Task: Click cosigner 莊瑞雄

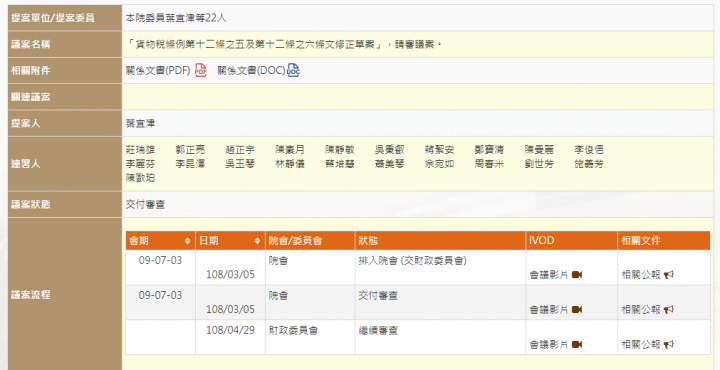Action: pyautogui.click(x=141, y=150)
